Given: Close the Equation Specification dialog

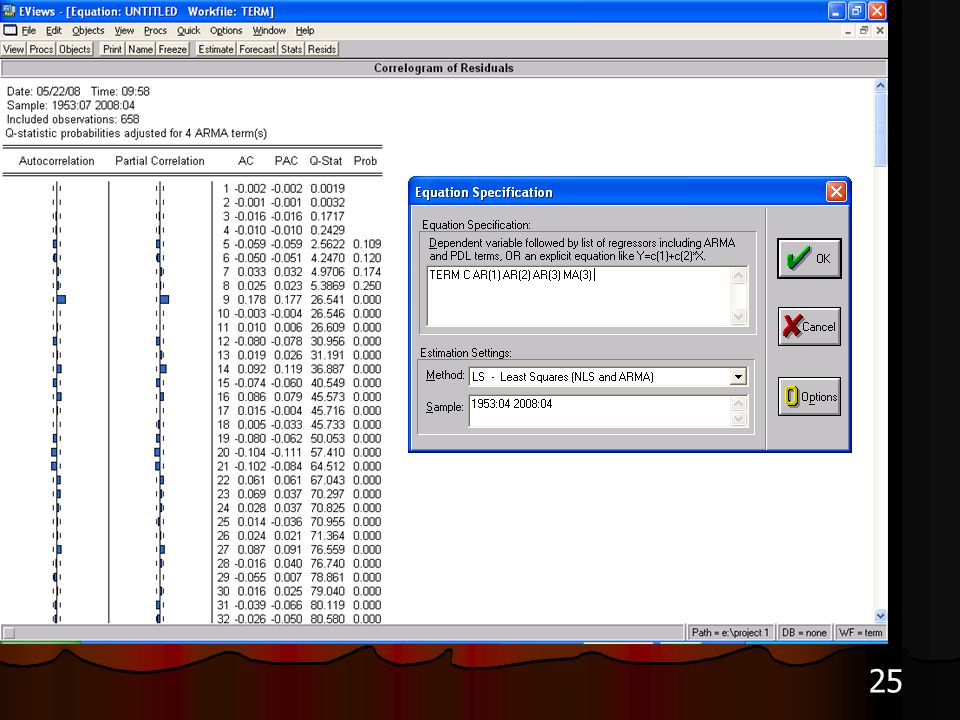Looking at the screenshot, I should tap(836, 192).
